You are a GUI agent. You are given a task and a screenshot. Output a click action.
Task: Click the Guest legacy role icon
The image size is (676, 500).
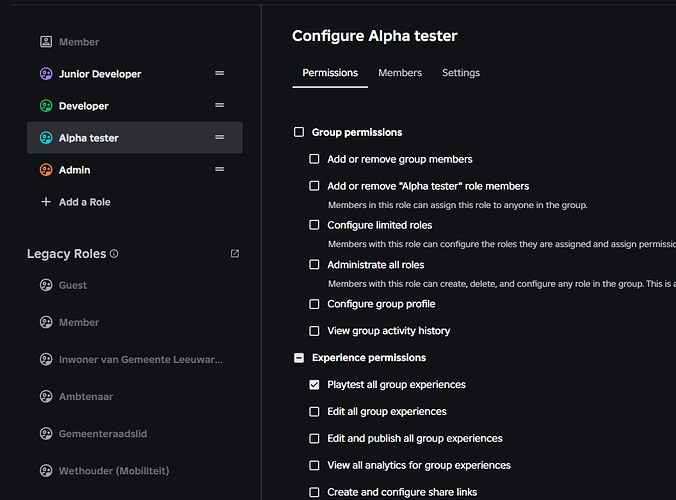pos(46,285)
